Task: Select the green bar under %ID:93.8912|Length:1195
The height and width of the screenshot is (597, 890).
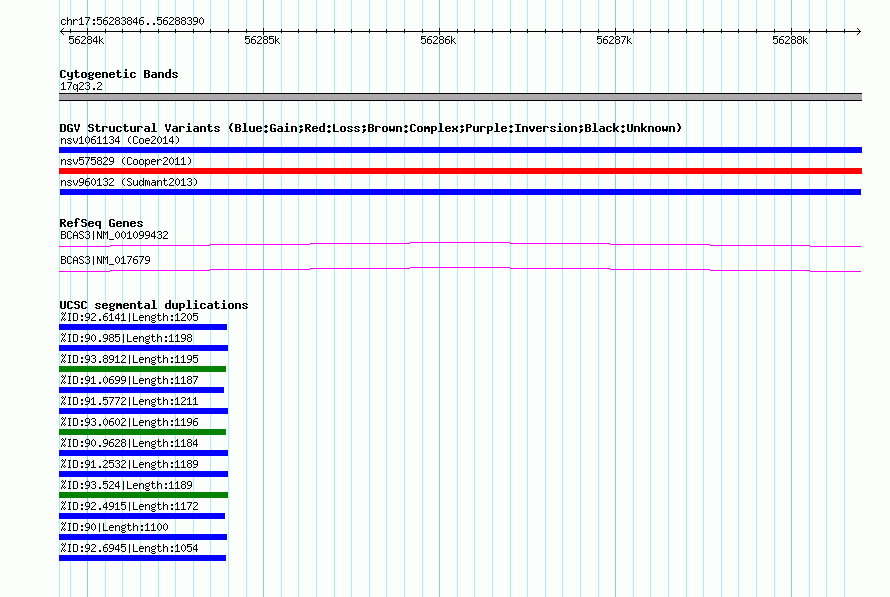Action: [142, 369]
